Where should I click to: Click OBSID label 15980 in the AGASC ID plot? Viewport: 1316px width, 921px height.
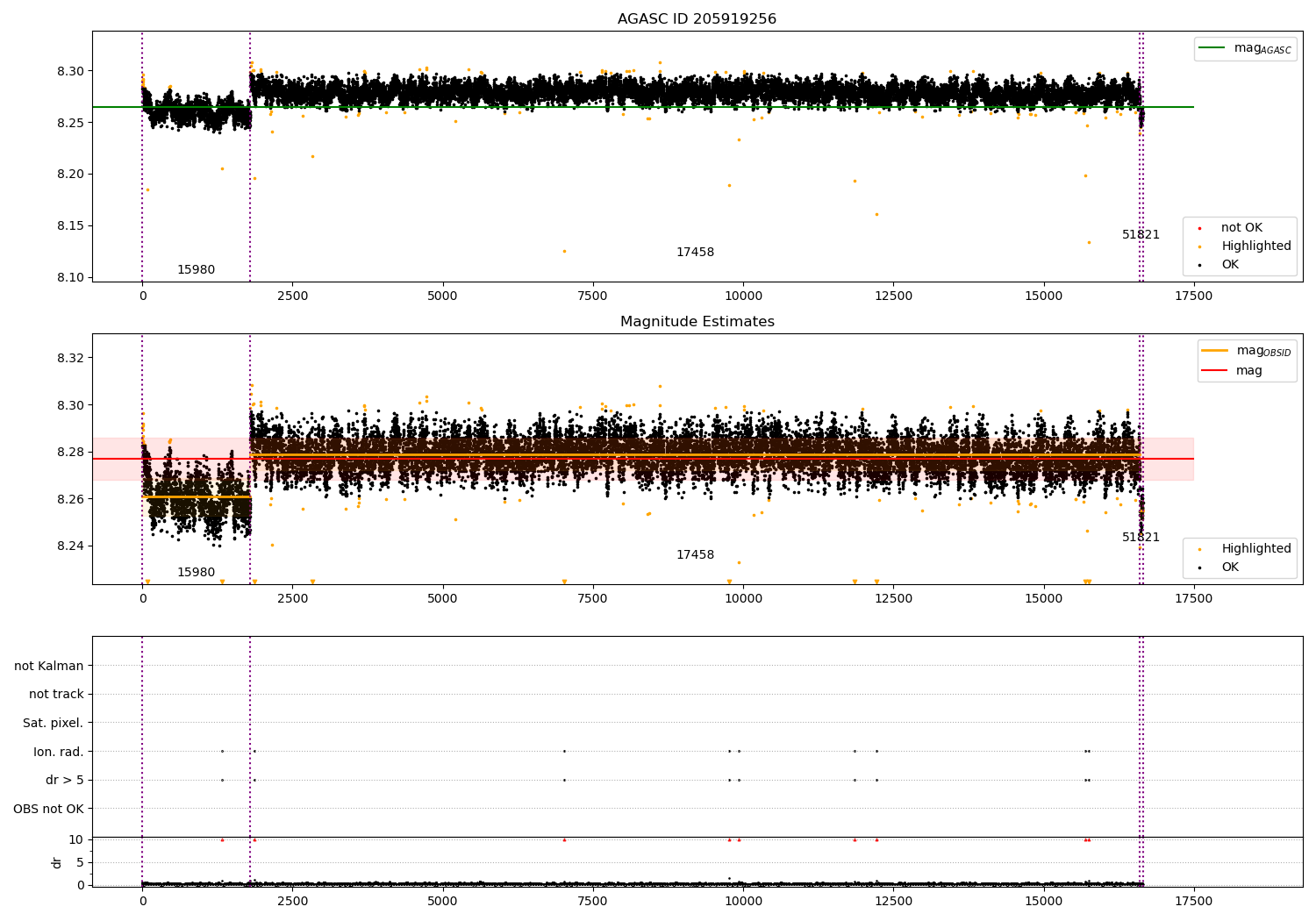[x=196, y=270]
